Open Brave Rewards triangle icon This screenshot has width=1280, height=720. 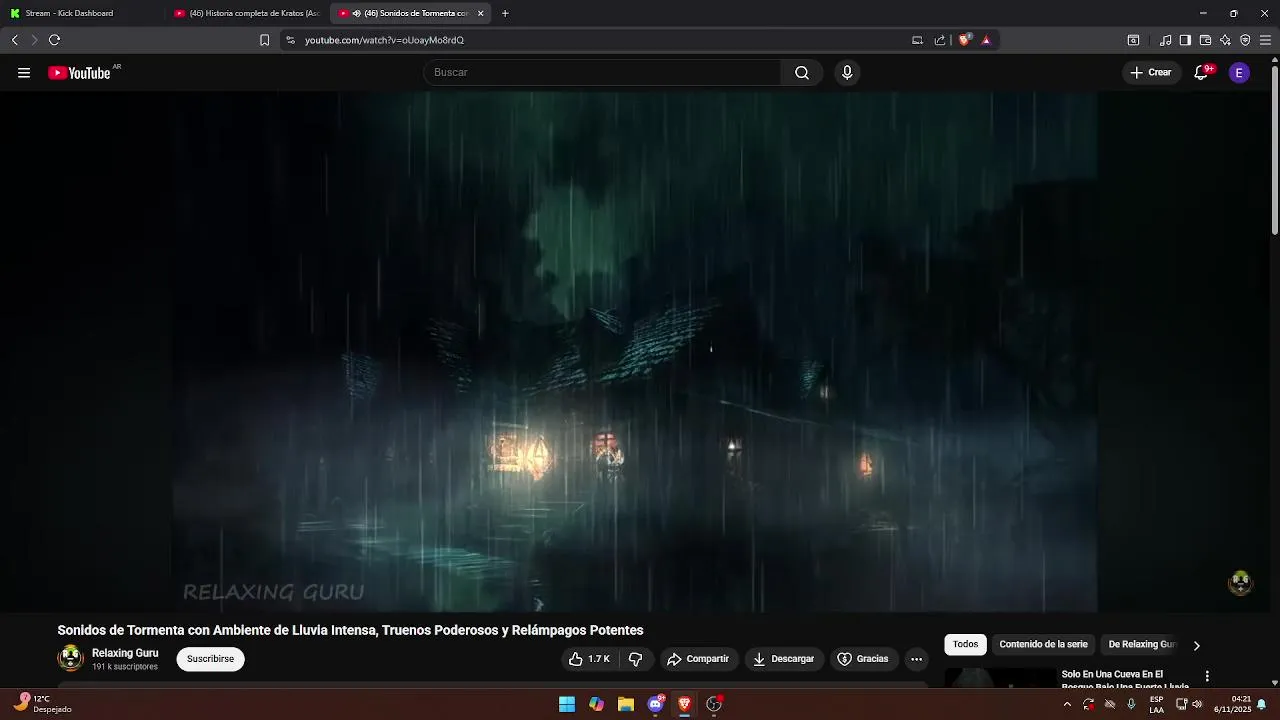986,40
